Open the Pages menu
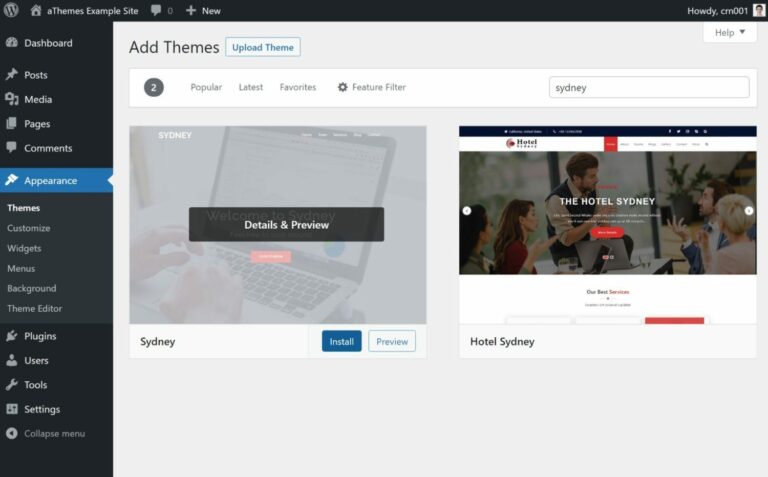The width and height of the screenshot is (768, 477). [56, 124]
